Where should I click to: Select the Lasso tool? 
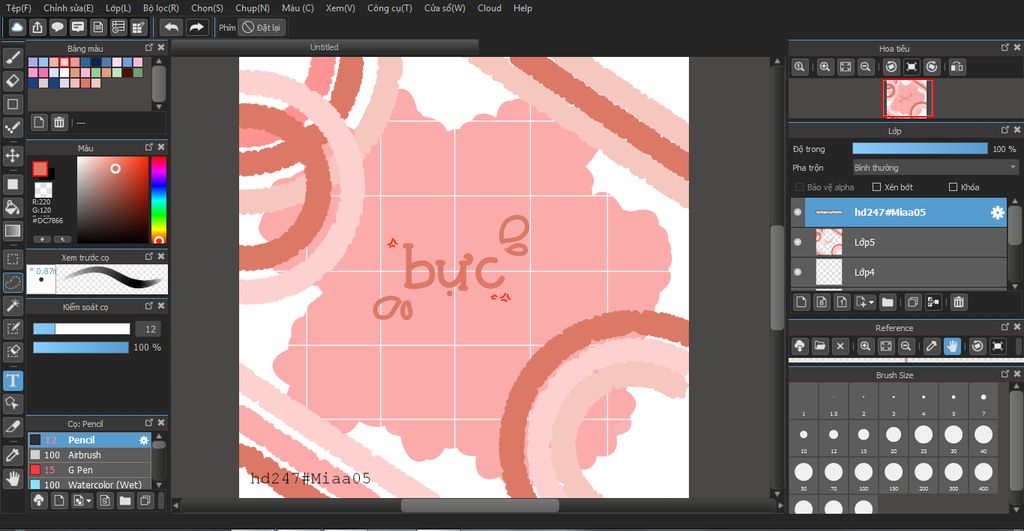[x=12, y=283]
